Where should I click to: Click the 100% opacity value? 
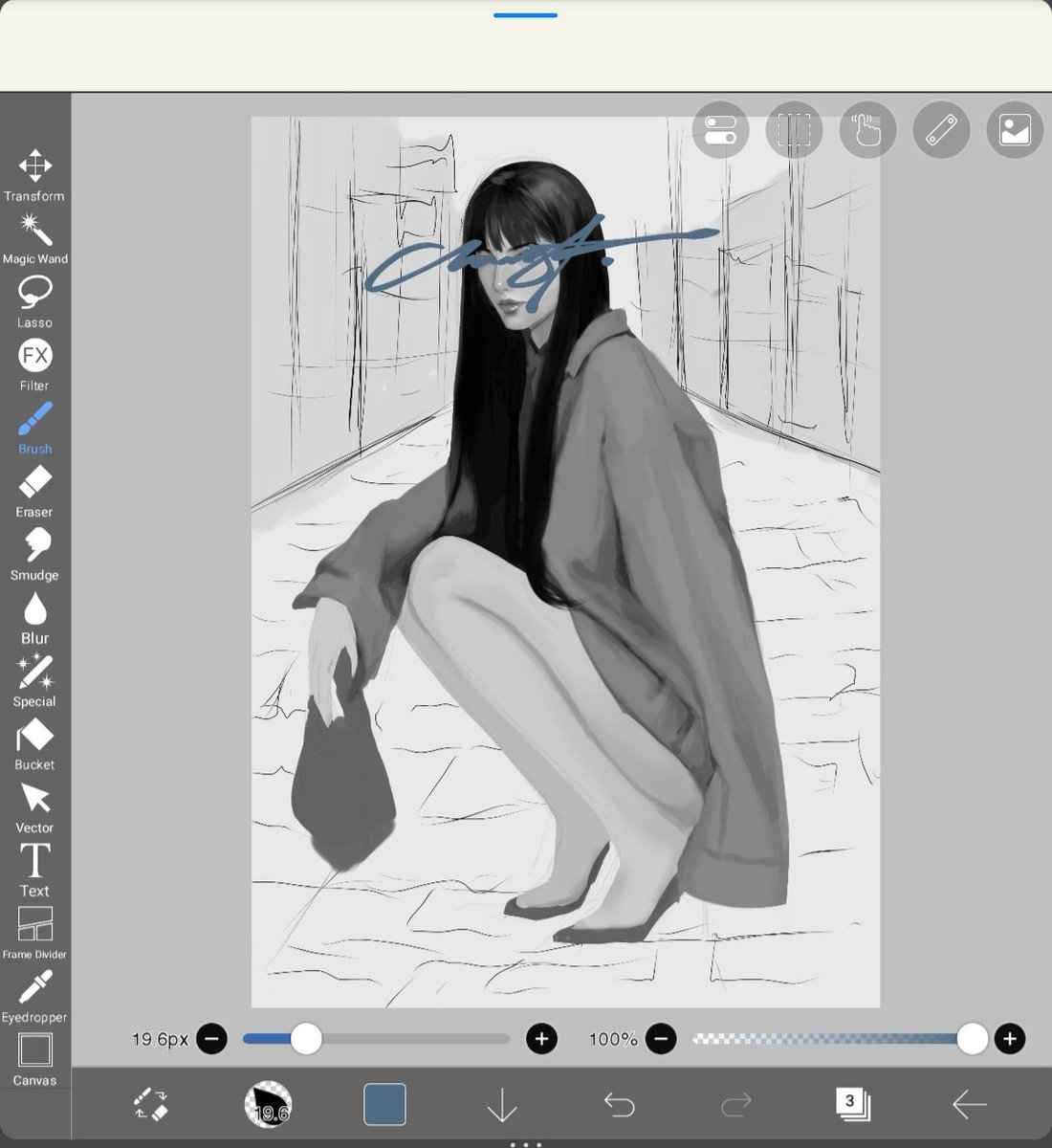pos(613,1039)
